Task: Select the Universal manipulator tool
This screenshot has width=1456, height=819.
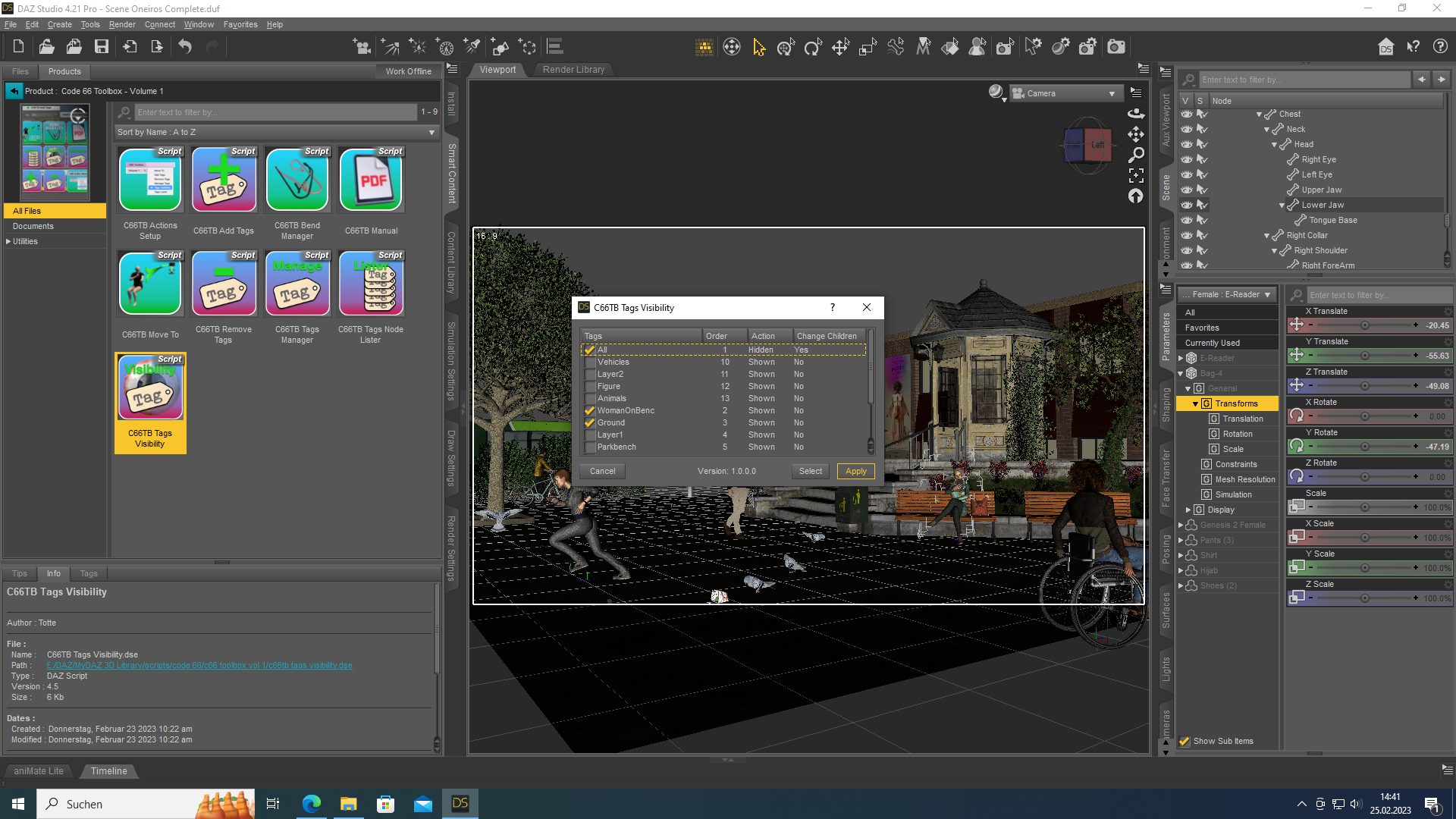Action: (786, 47)
